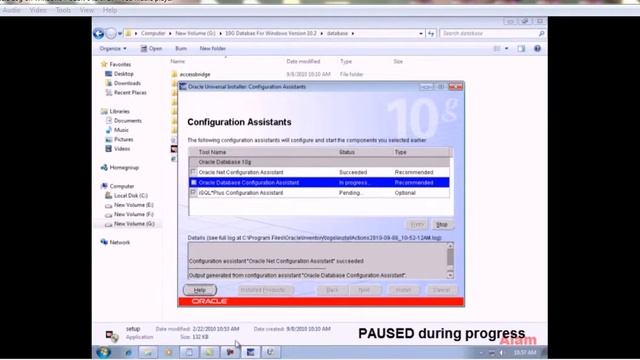Click the Retry button in installer
This screenshot has width=640, height=360.
pyautogui.click(x=417, y=225)
